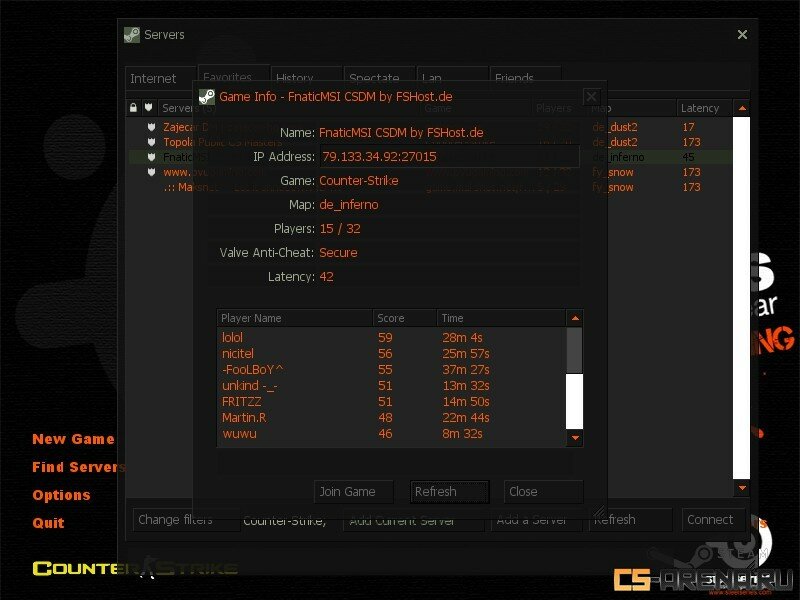Image resolution: width=800 pixels, height=600 pixels.
Task: Open the Find Servers menu item
Action: tap(76, 467)
